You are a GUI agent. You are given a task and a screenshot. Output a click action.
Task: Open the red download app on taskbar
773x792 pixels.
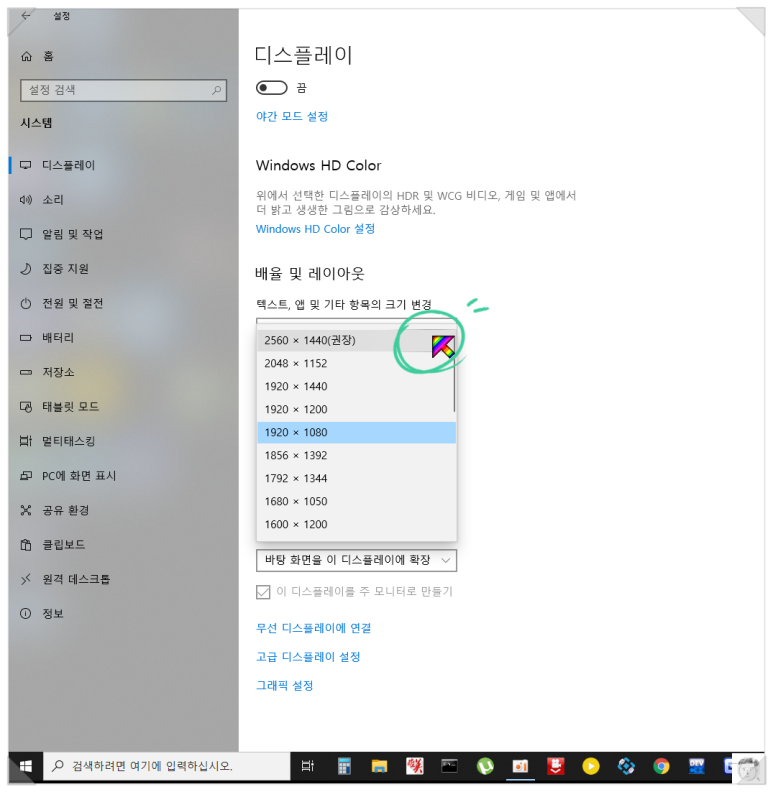555,766
